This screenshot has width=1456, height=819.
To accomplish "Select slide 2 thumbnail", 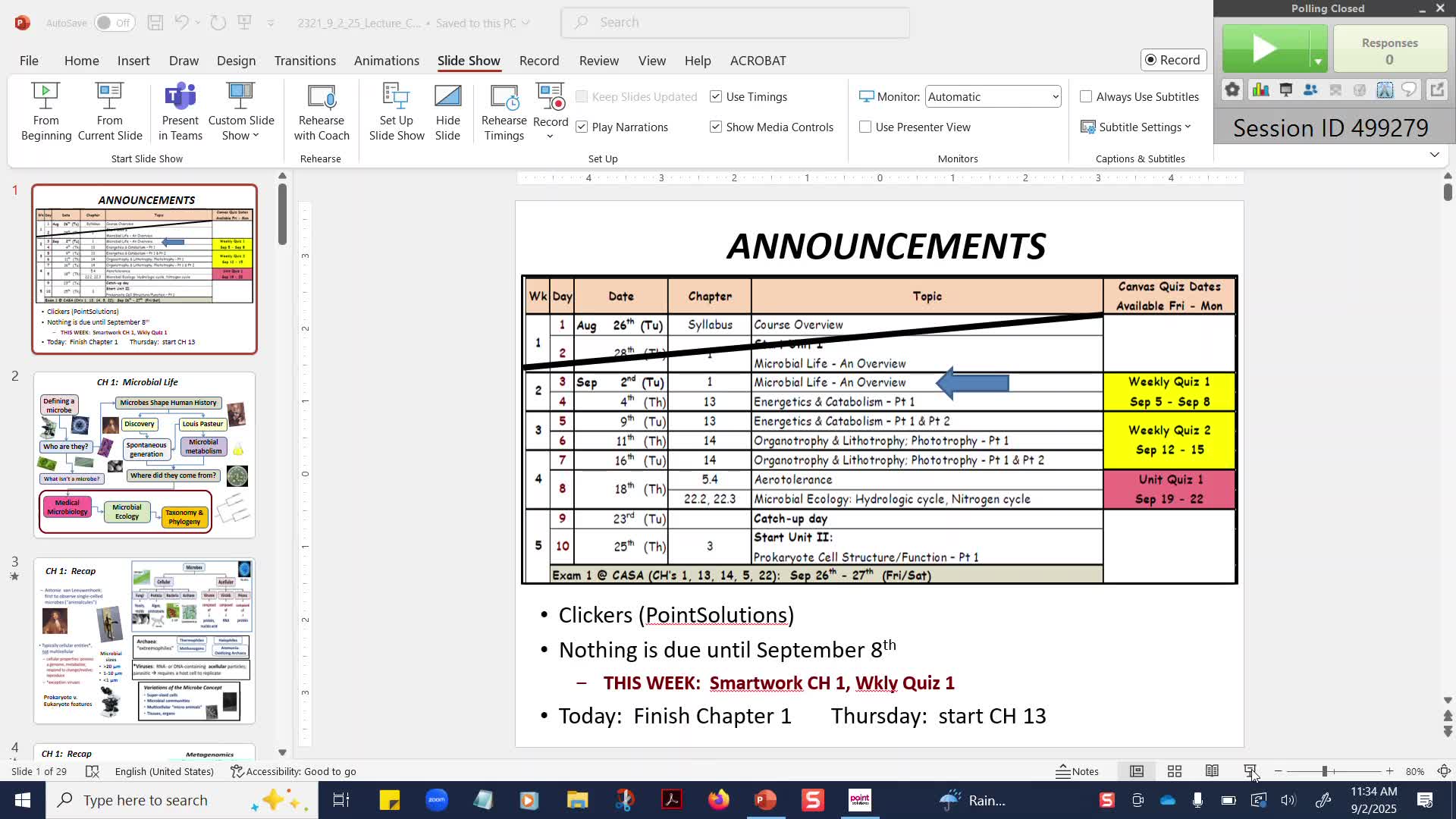I will point(144,455).
